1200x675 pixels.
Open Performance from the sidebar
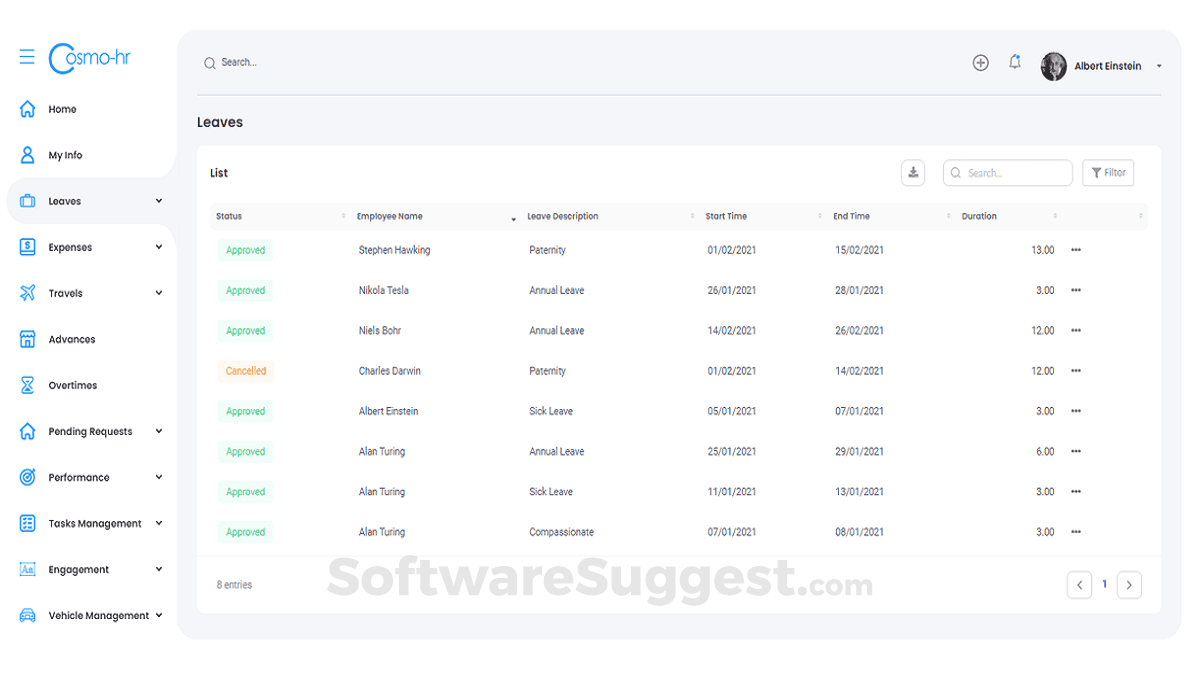click(x=79, y=477)
